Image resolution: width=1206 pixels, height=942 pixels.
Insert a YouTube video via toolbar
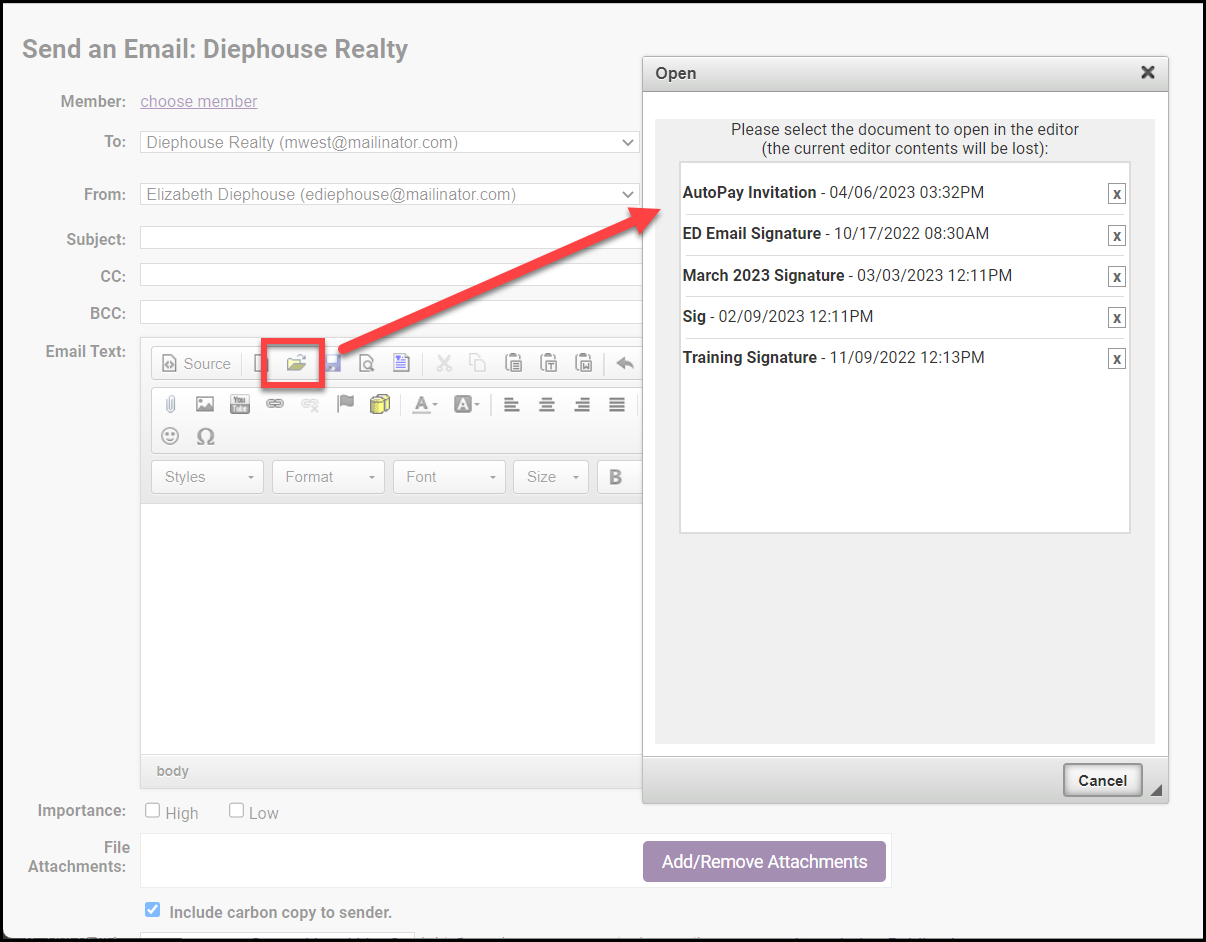[240, 404]
